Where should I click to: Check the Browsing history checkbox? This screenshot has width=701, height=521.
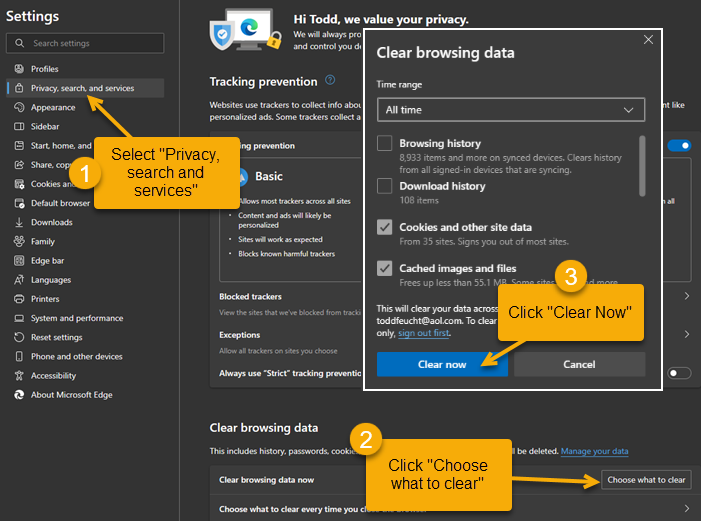pyautogui.click(x=384, y=144)
